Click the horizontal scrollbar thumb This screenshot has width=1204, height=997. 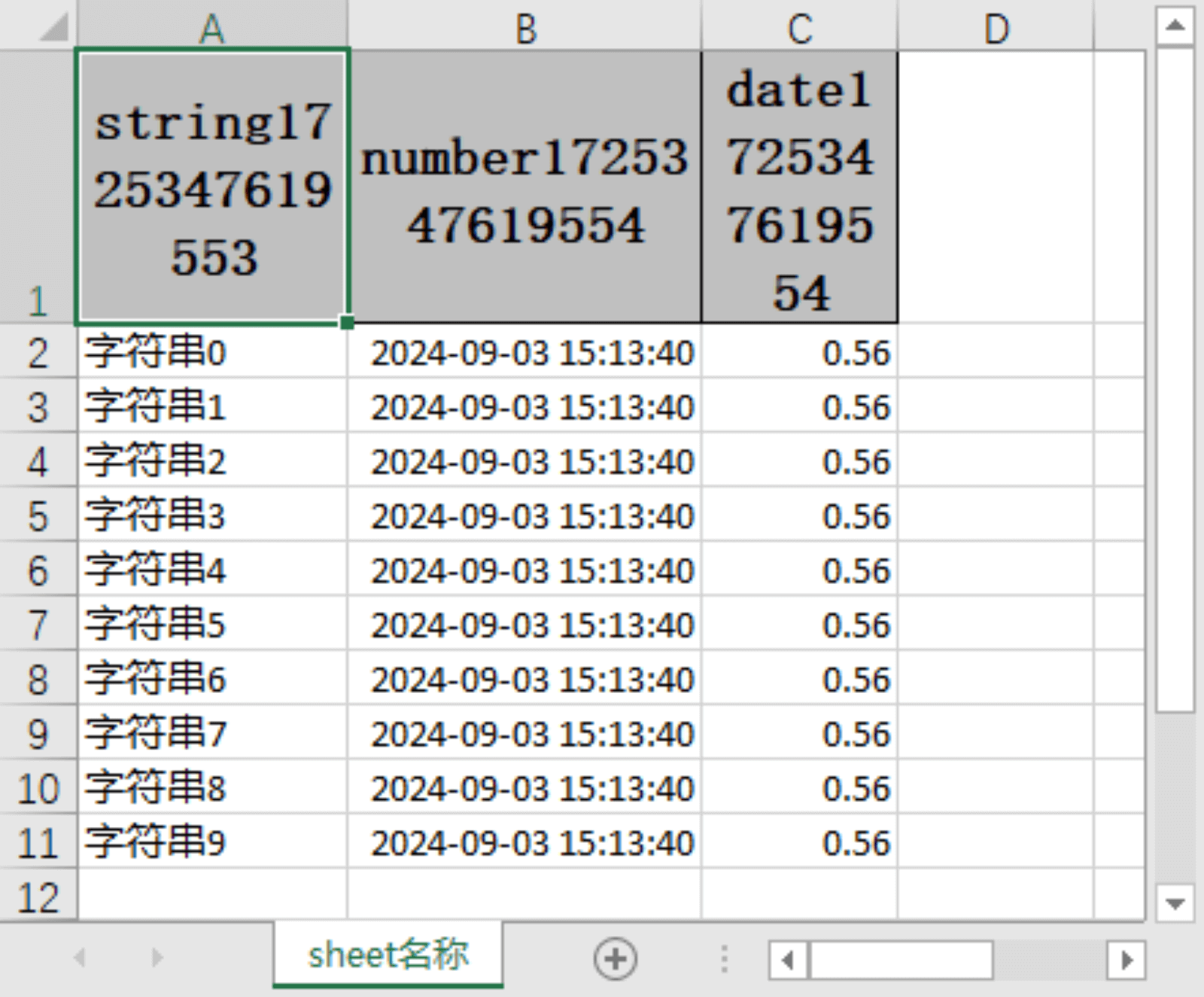click(900, 960)
